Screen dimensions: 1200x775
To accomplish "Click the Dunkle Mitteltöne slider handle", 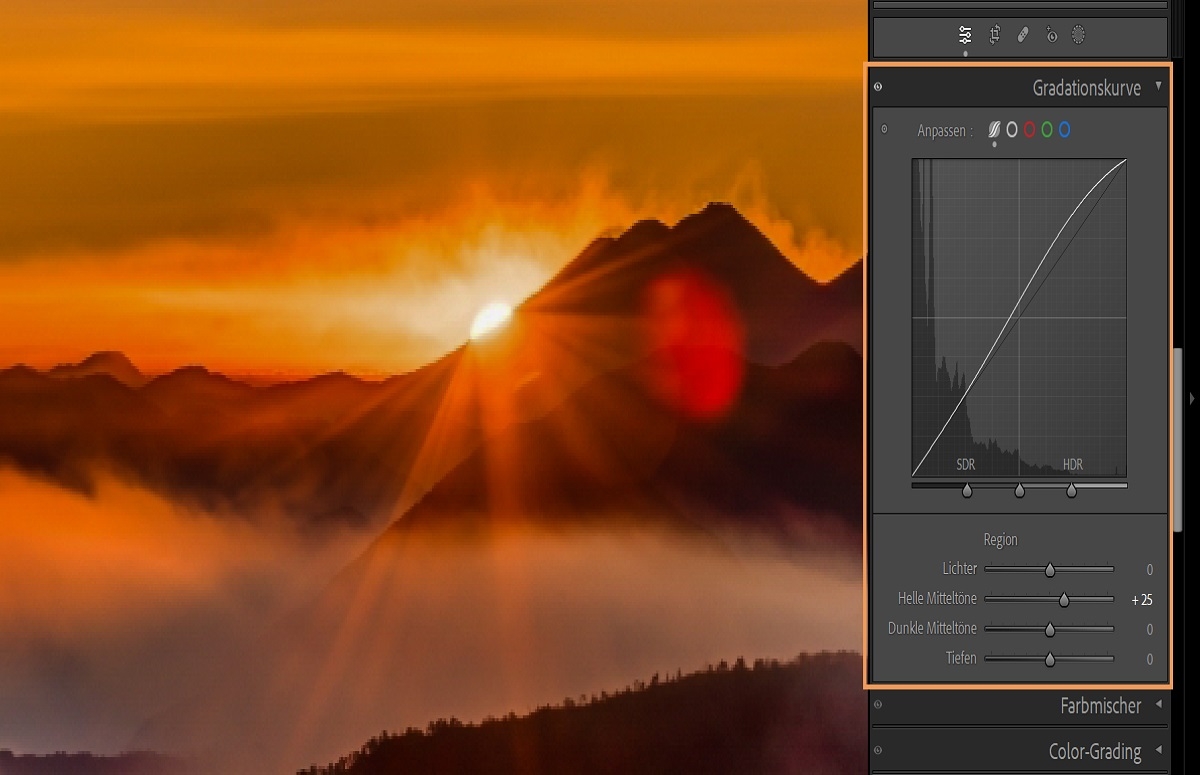I will point(1050,630).
